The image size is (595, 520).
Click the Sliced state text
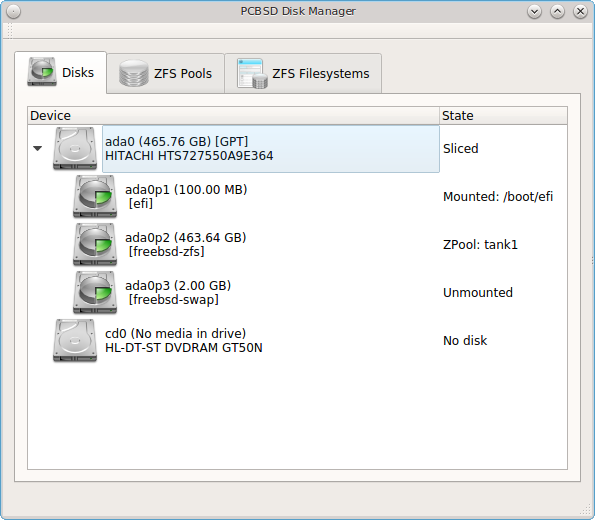(x=460, y=148)
